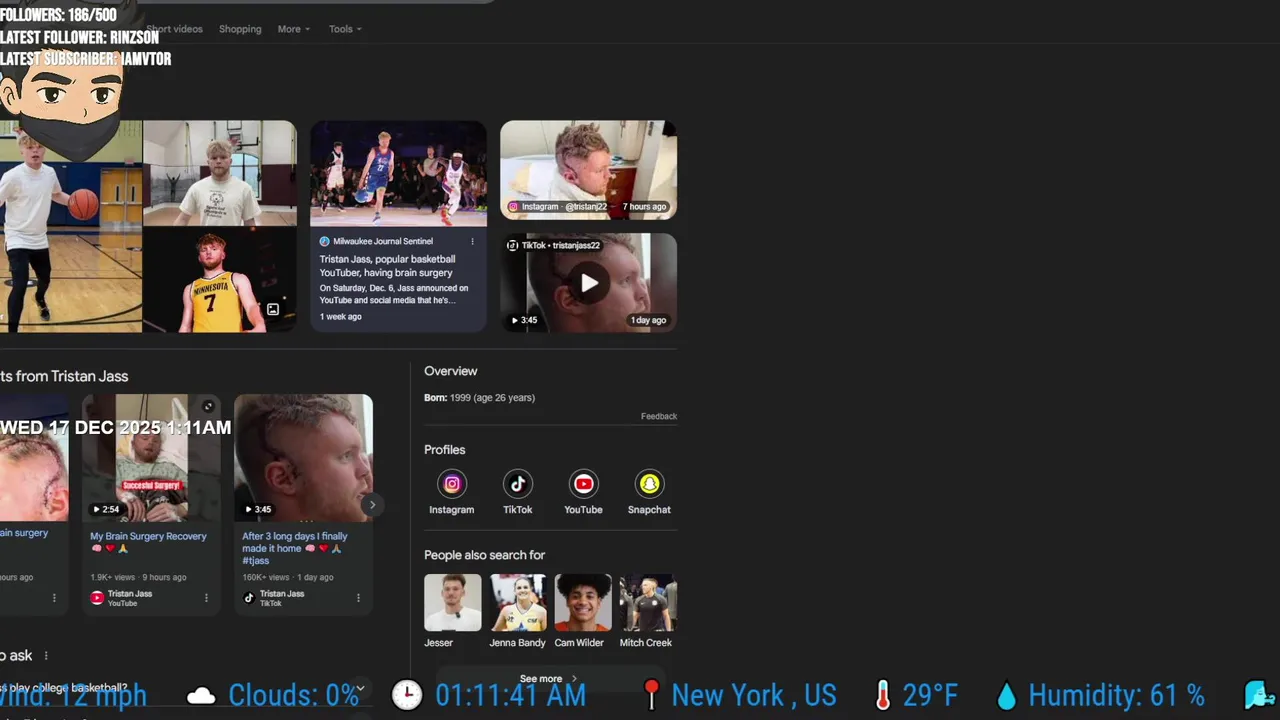Viewport: 1280px width, 720px height.
Task: Click the location pin icon in weather bar
Action: click(x=651, y=695)
